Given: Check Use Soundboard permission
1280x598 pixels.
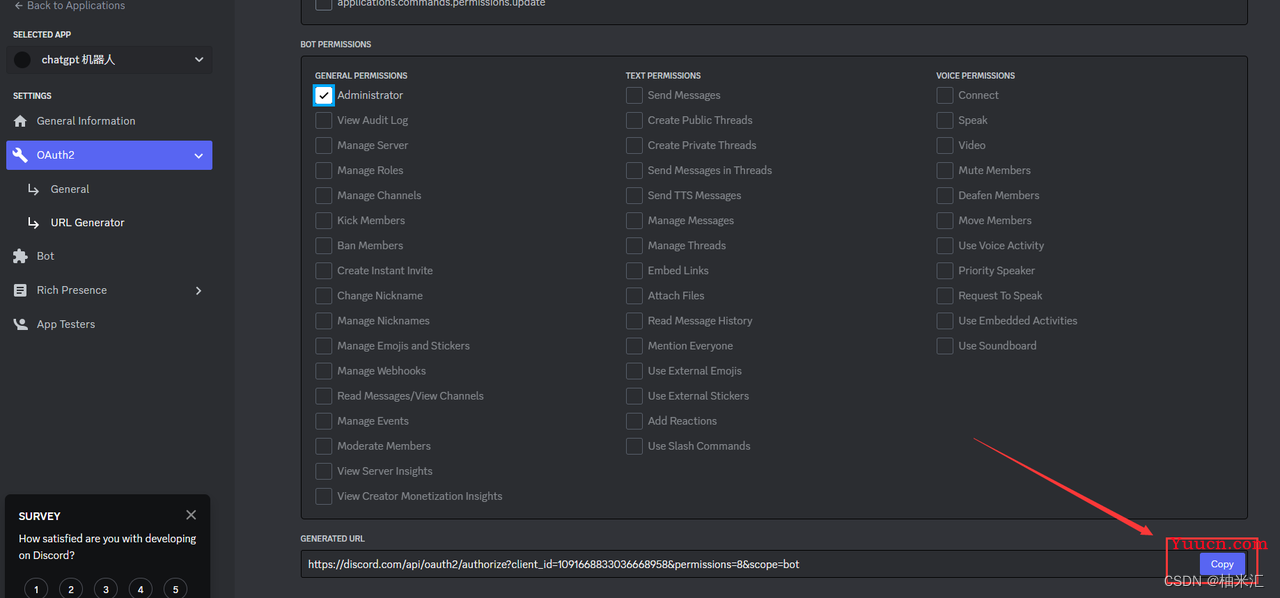Looking at the screenshot, I should 945,345.
